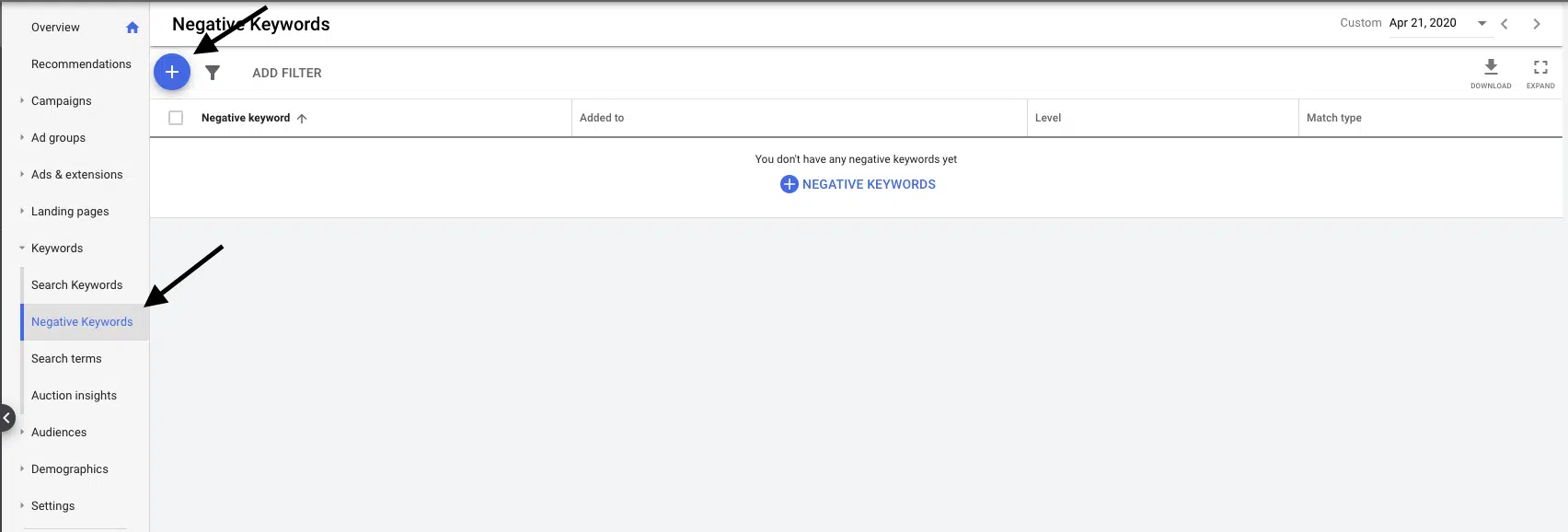This screenshot has width=1568, height=532.
Task: Collapse the sidebar navigation panel
Action: [x=6, y=418]
